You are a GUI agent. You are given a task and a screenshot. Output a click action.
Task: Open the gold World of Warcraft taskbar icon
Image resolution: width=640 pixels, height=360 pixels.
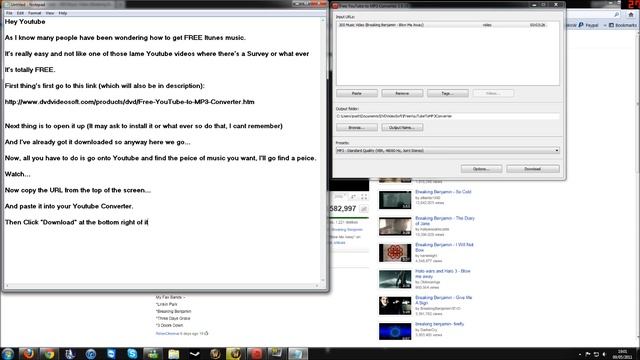click(x=236, y=353)
